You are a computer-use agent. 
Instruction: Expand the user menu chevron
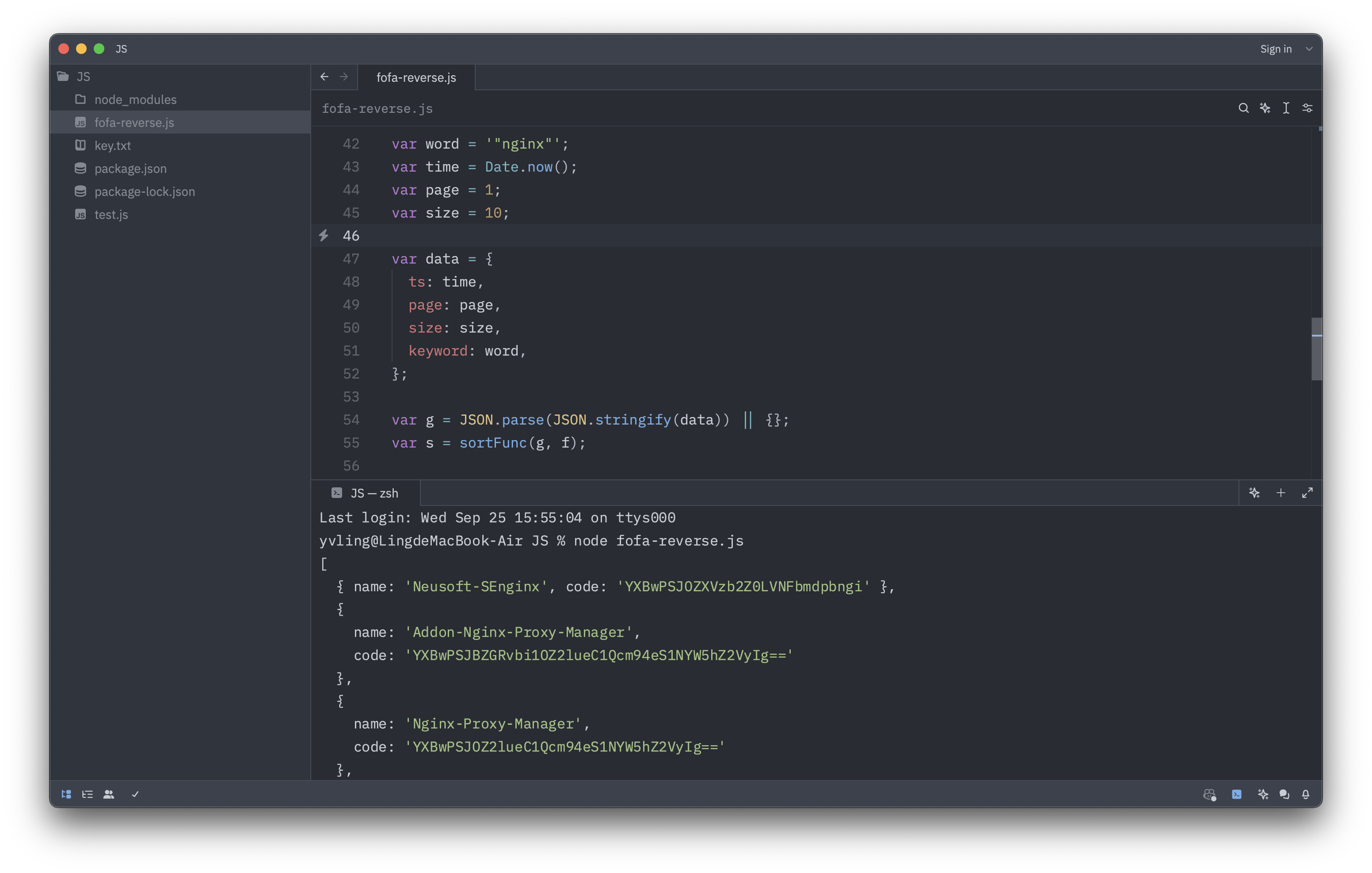click(x=1309, y=49)
